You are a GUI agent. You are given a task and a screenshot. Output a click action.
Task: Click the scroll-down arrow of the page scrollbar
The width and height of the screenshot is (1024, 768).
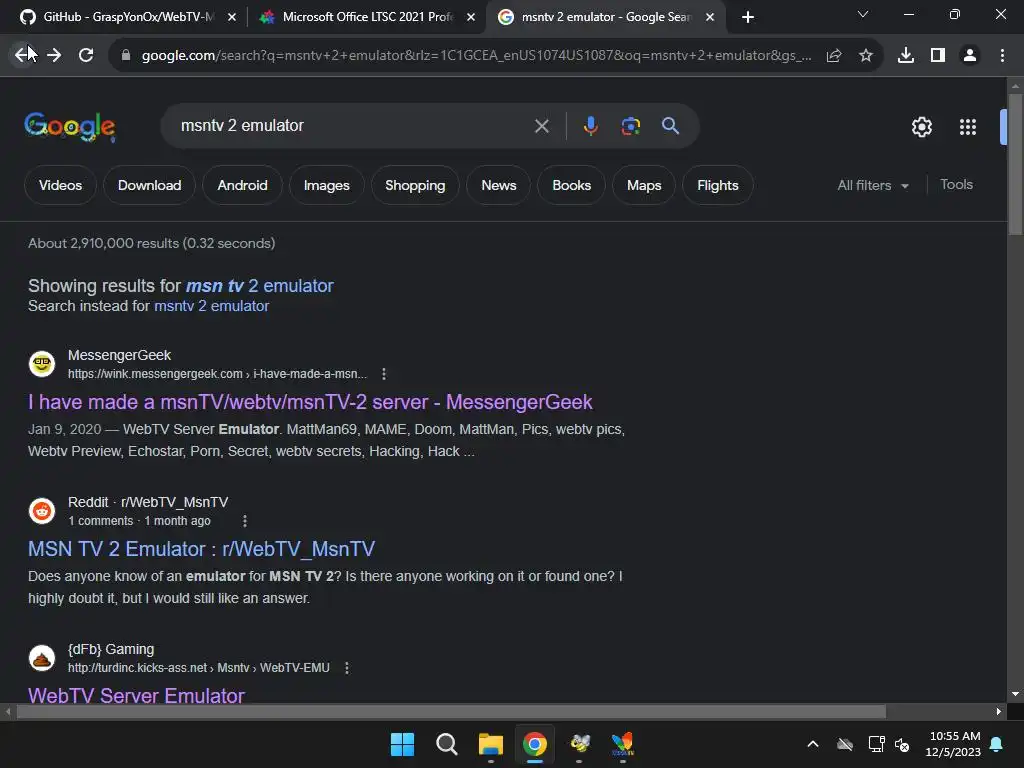1015,695
